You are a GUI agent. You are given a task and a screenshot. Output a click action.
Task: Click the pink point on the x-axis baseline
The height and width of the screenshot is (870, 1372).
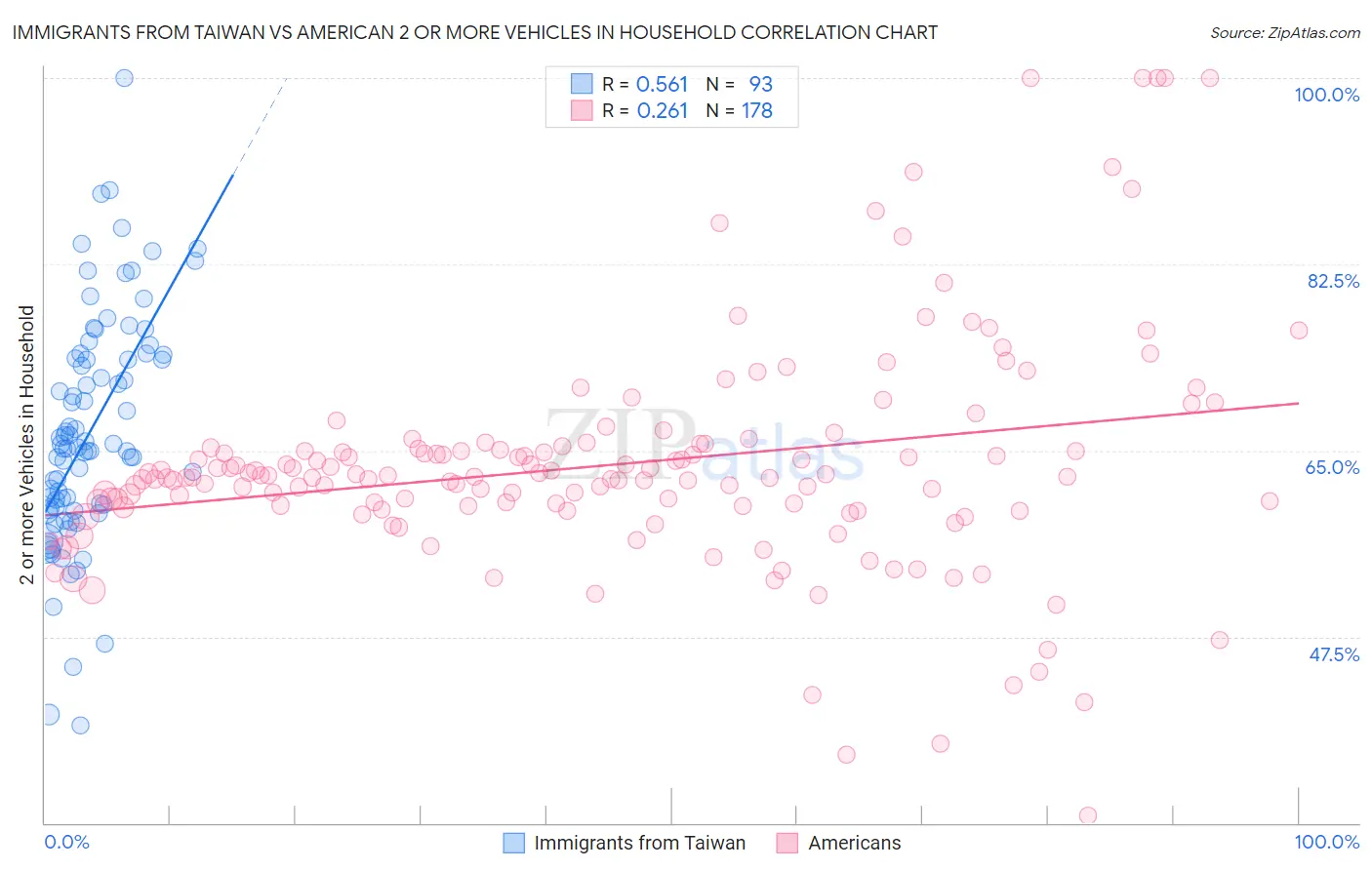tap(1088, 815)
